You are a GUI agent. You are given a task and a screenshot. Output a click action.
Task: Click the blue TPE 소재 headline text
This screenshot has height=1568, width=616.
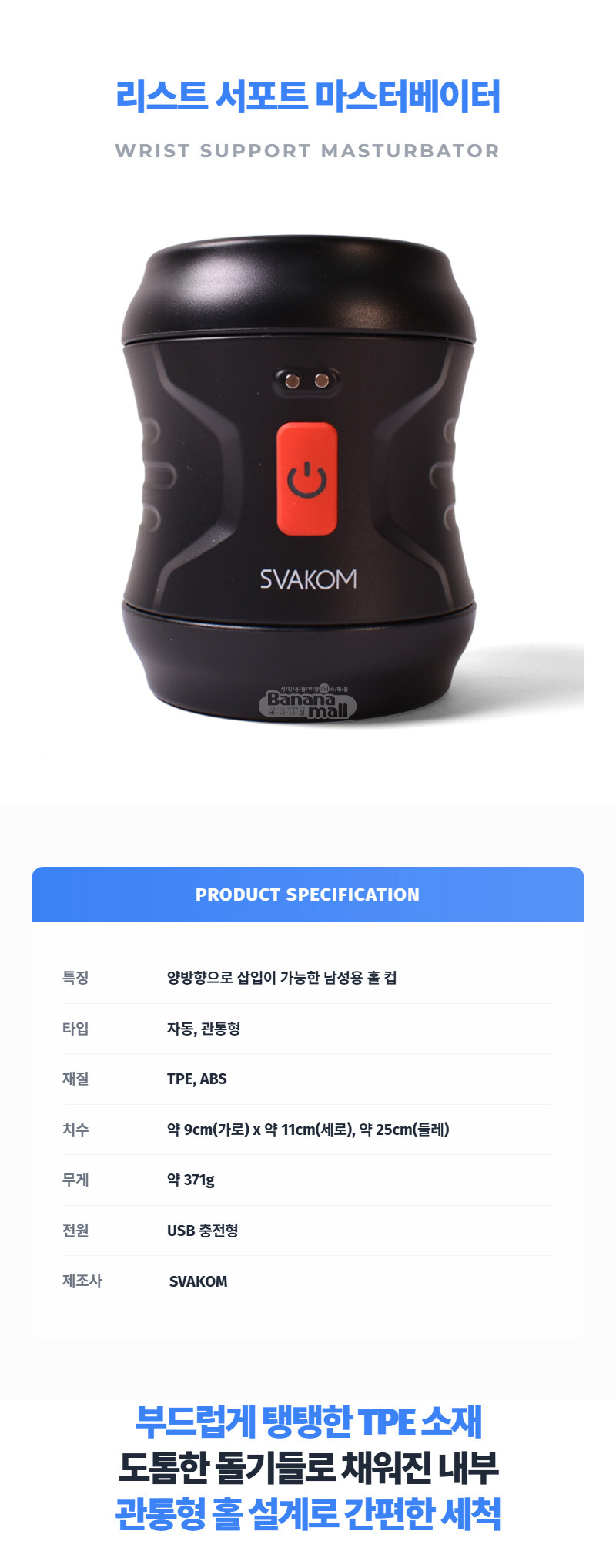(x=308, y=1422)
